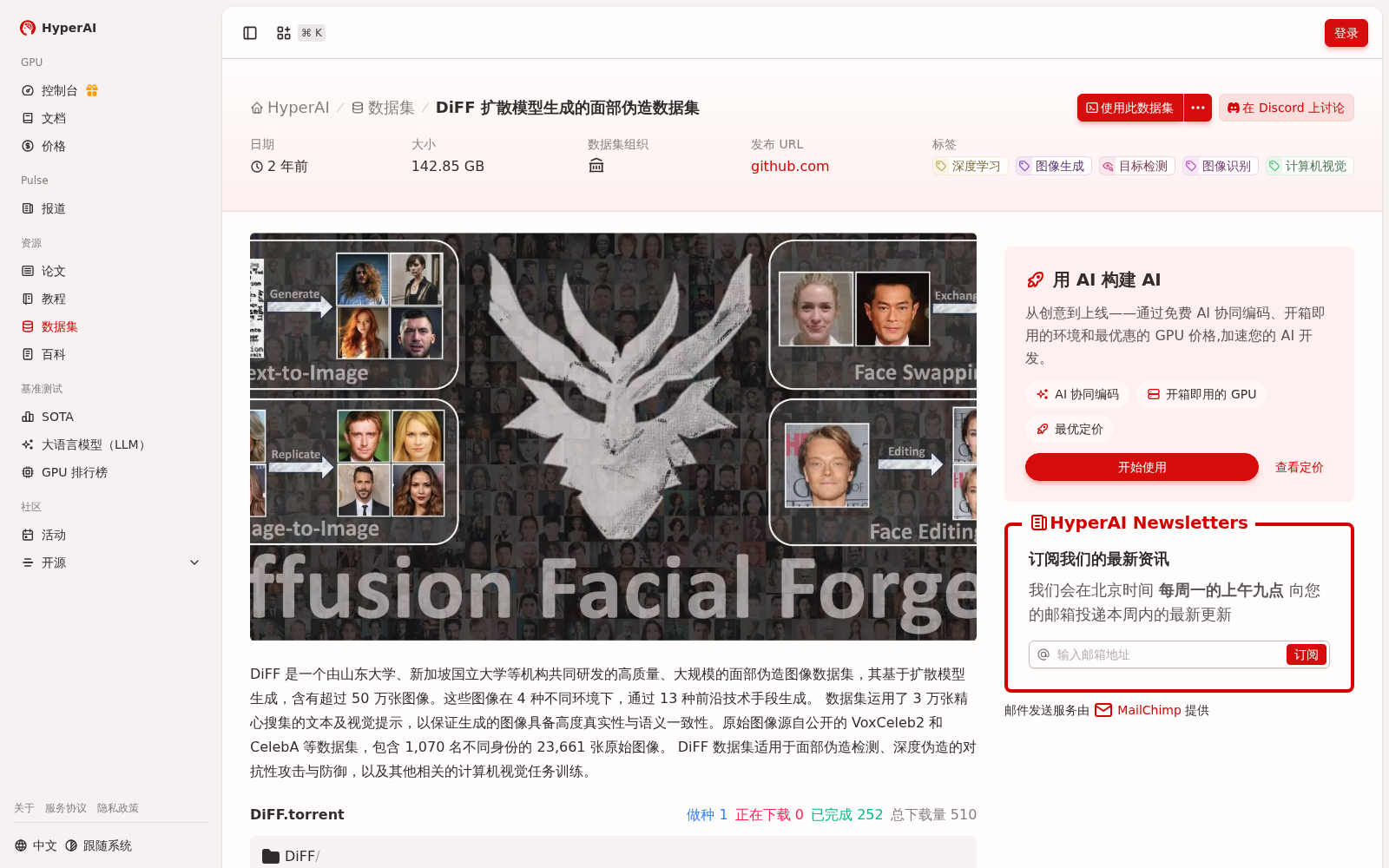This screenshot has width=1389, height=868.
Task: Go to 论文 in the sidebar
Action: 111,271
